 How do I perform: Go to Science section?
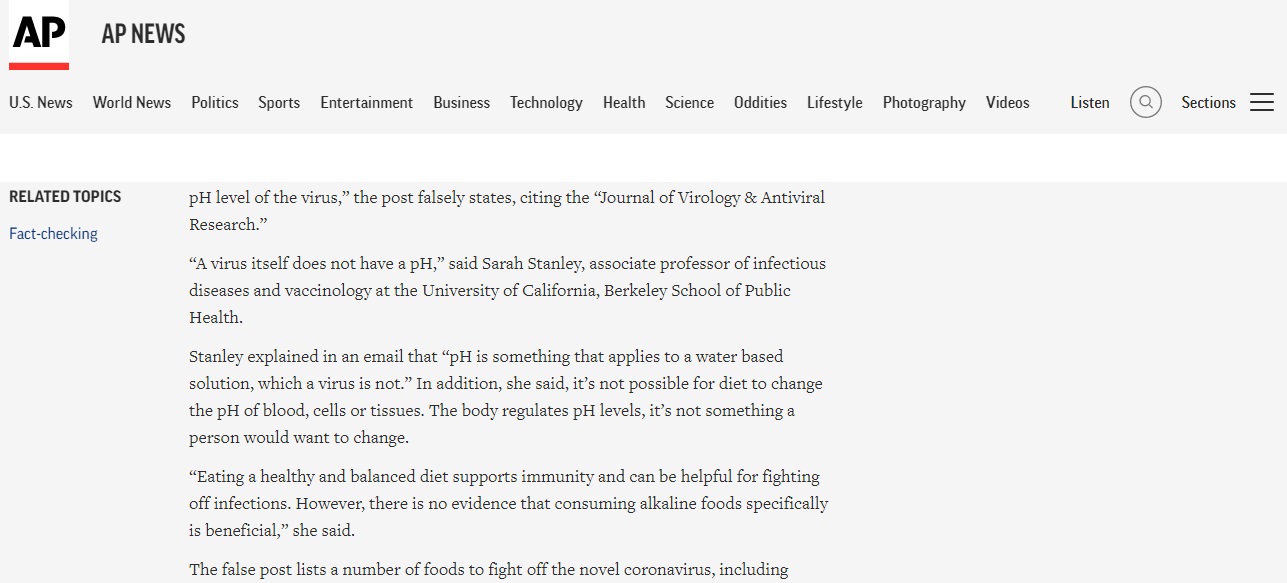pyautogui.click(x=690, y=102)
